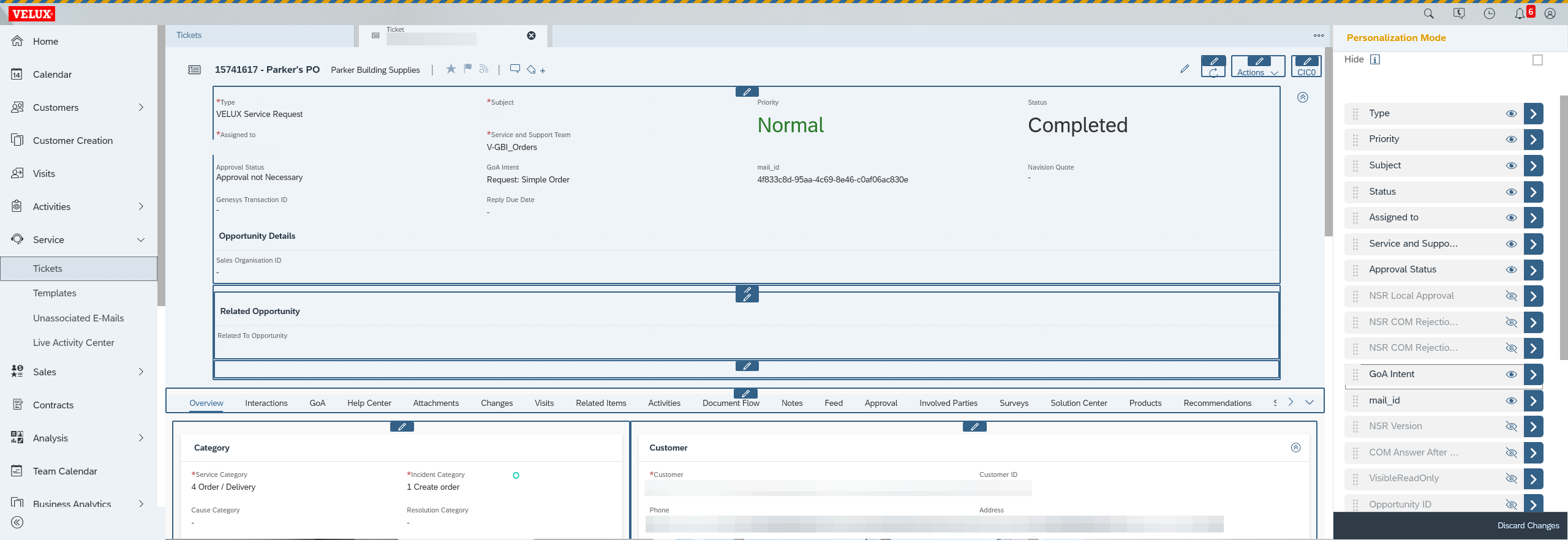Switch to the Involved Parties tab
Screen dimensions: 1568x540
pos(948,403)
